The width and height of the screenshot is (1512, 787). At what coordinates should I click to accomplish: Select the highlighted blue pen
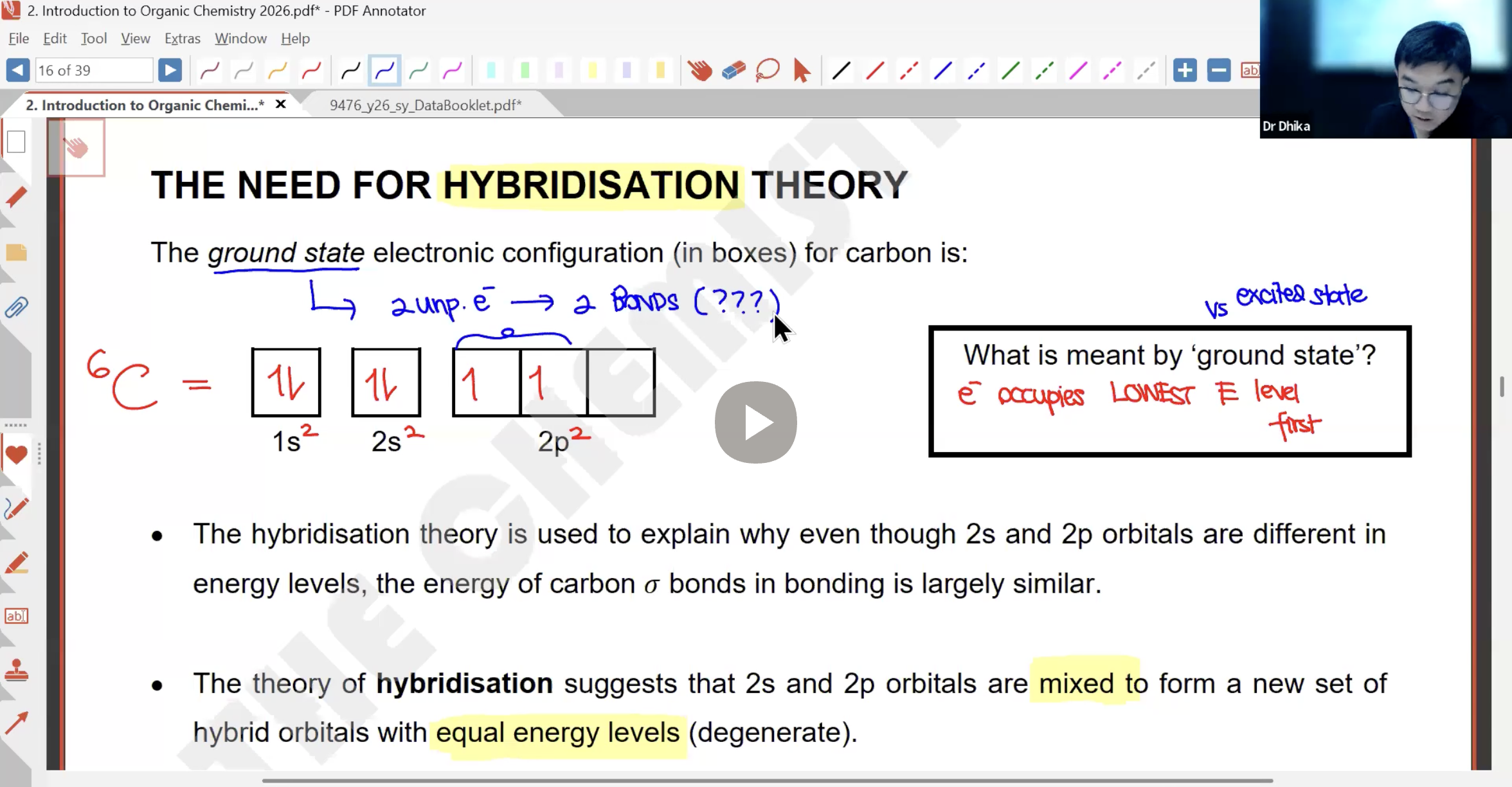click(x=384, y=71)
